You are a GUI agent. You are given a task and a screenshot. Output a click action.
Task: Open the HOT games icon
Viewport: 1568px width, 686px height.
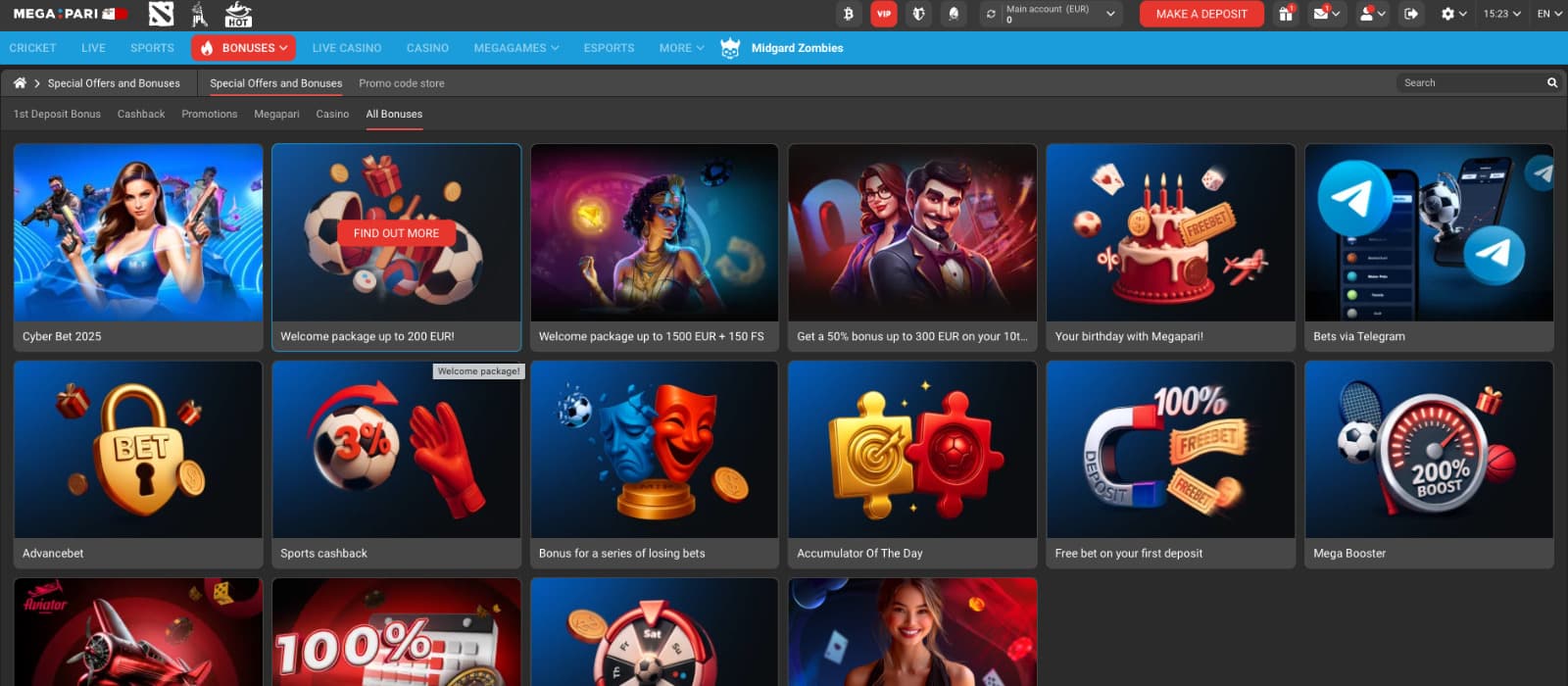(238, 14)
